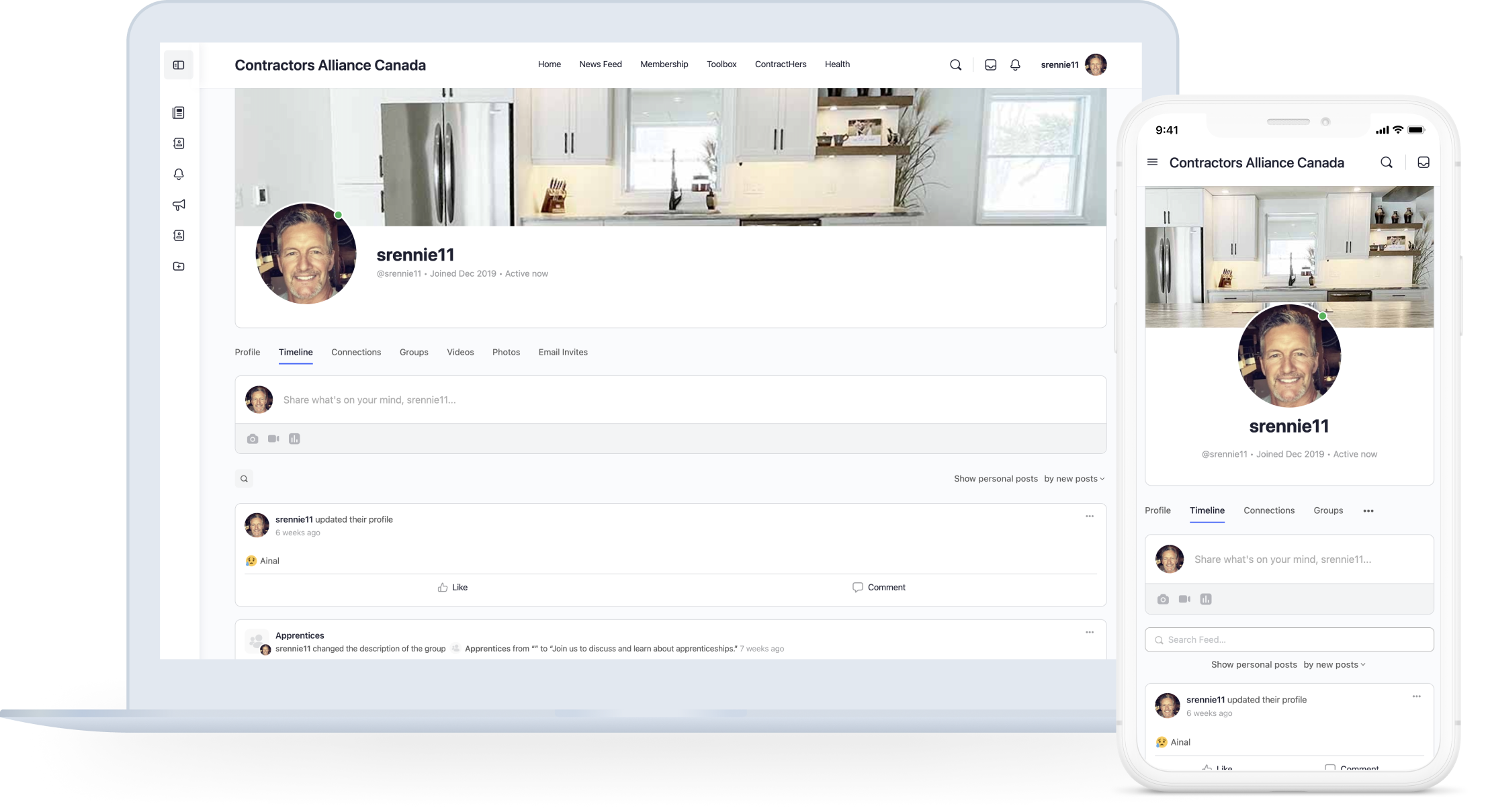Click the search magnifier in desktop header
This screenshot has width=1486, height=812.
tap(955, 65)
